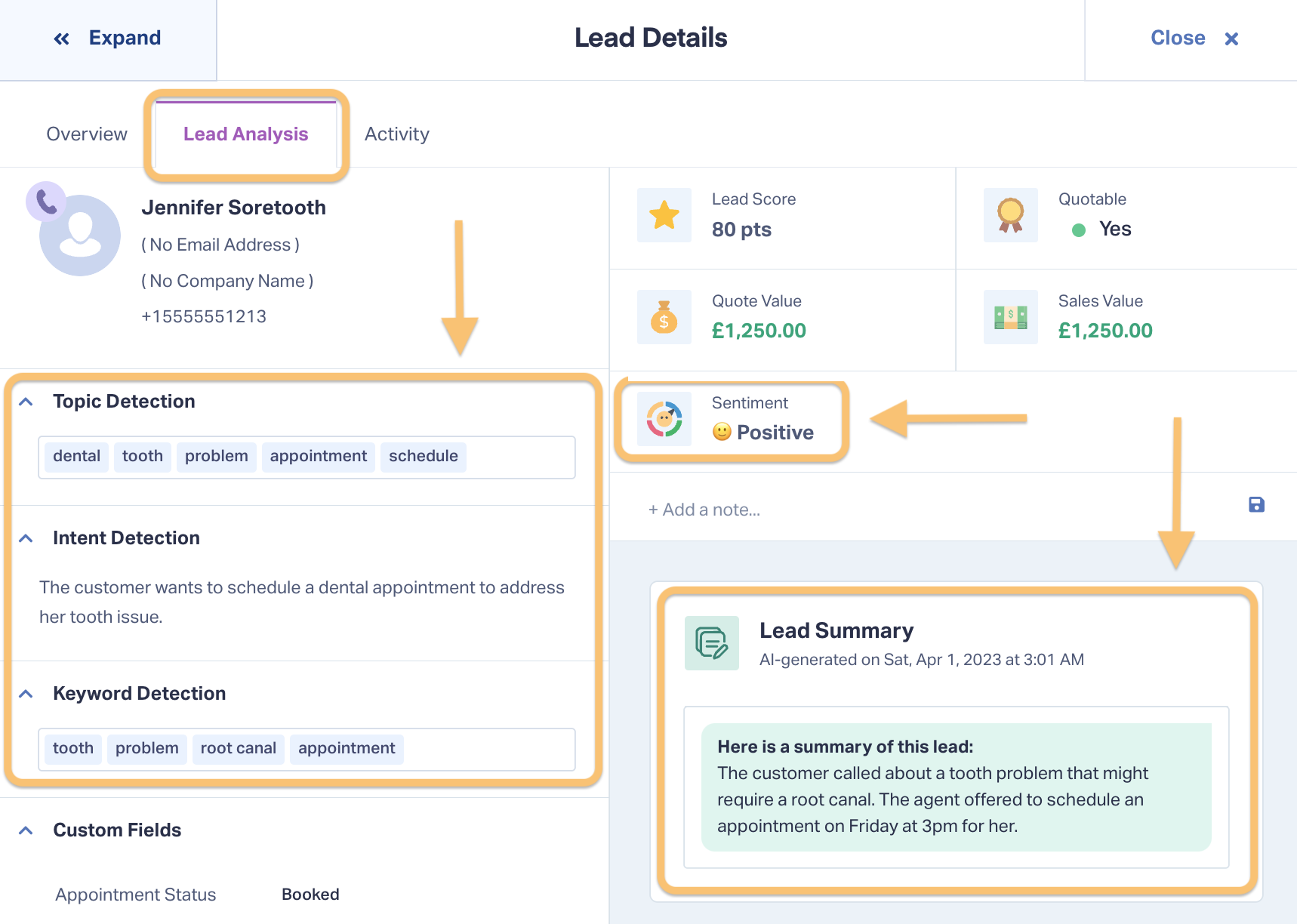1297x924 pixels.
Task: Click the smiley face Positive emoji
Action: pyautogui.click(x=722, y=432)
